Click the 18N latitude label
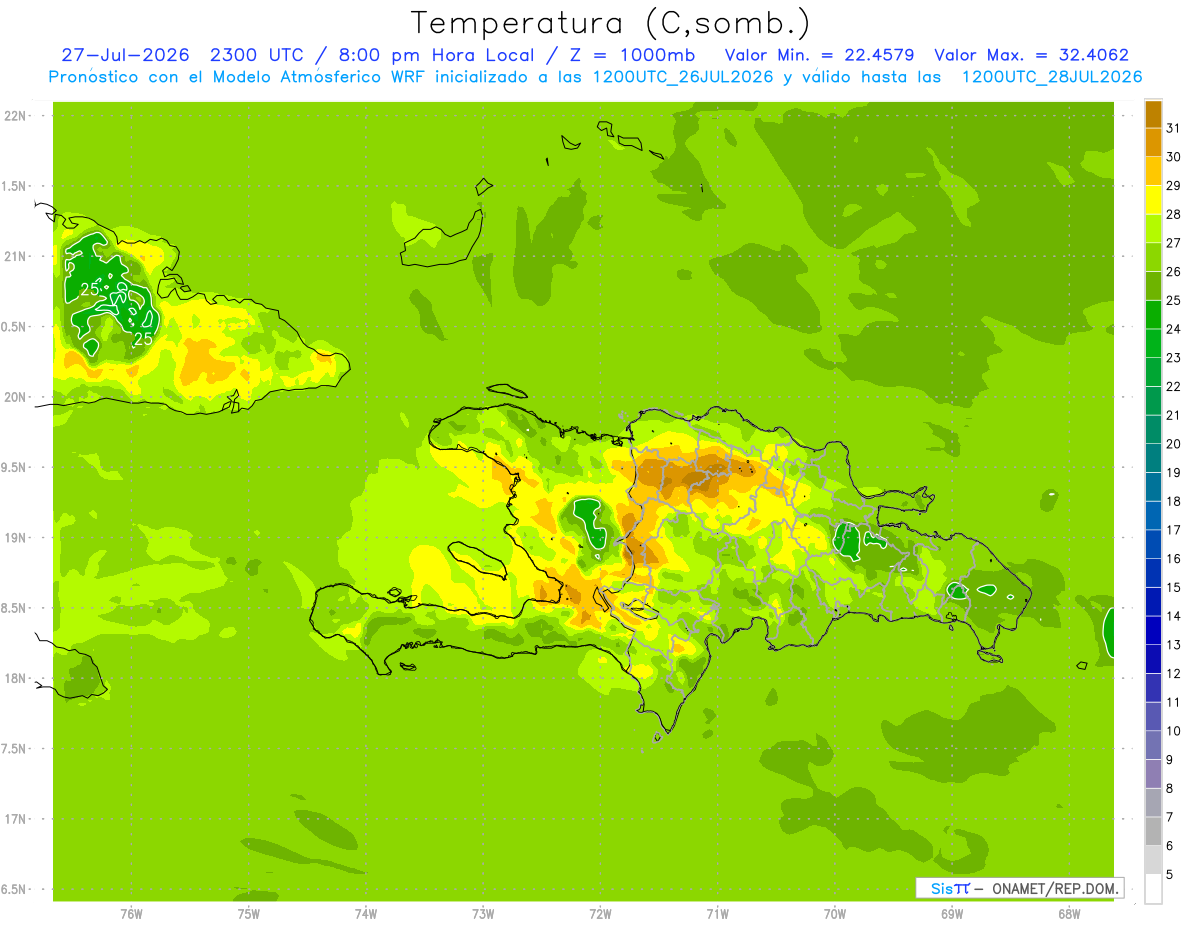This screenshot has width=1200, height=927. click(17, 678)
